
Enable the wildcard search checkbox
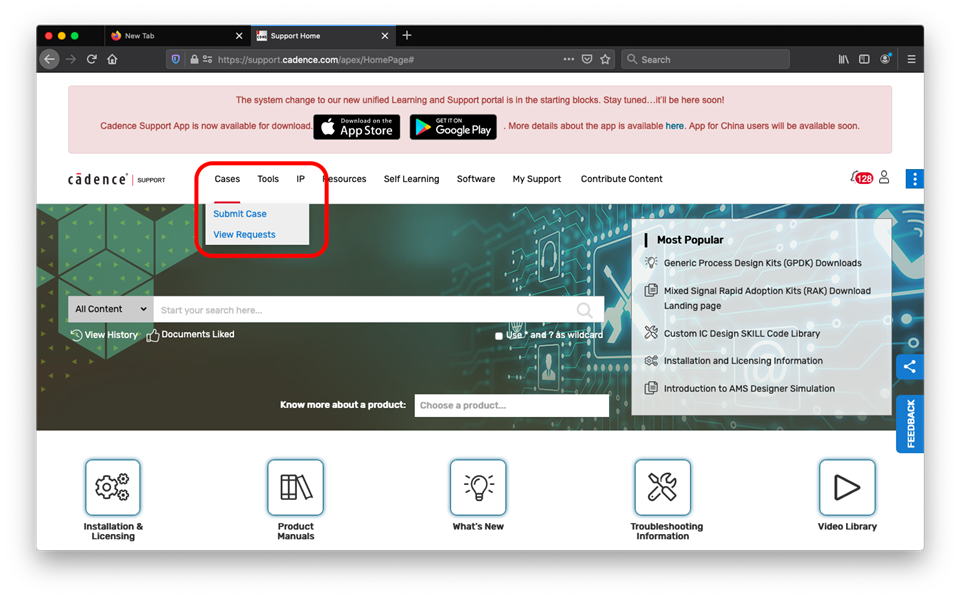499,336
